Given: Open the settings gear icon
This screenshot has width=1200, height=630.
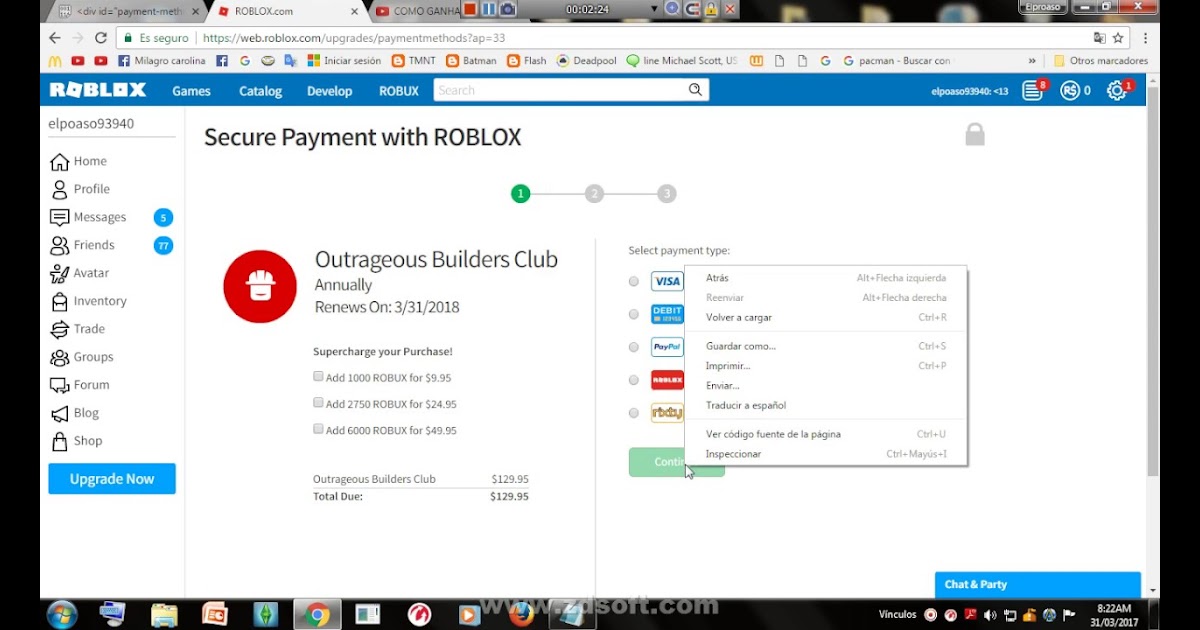Looking at the screenshot, I should click(x=1116, y=90).
